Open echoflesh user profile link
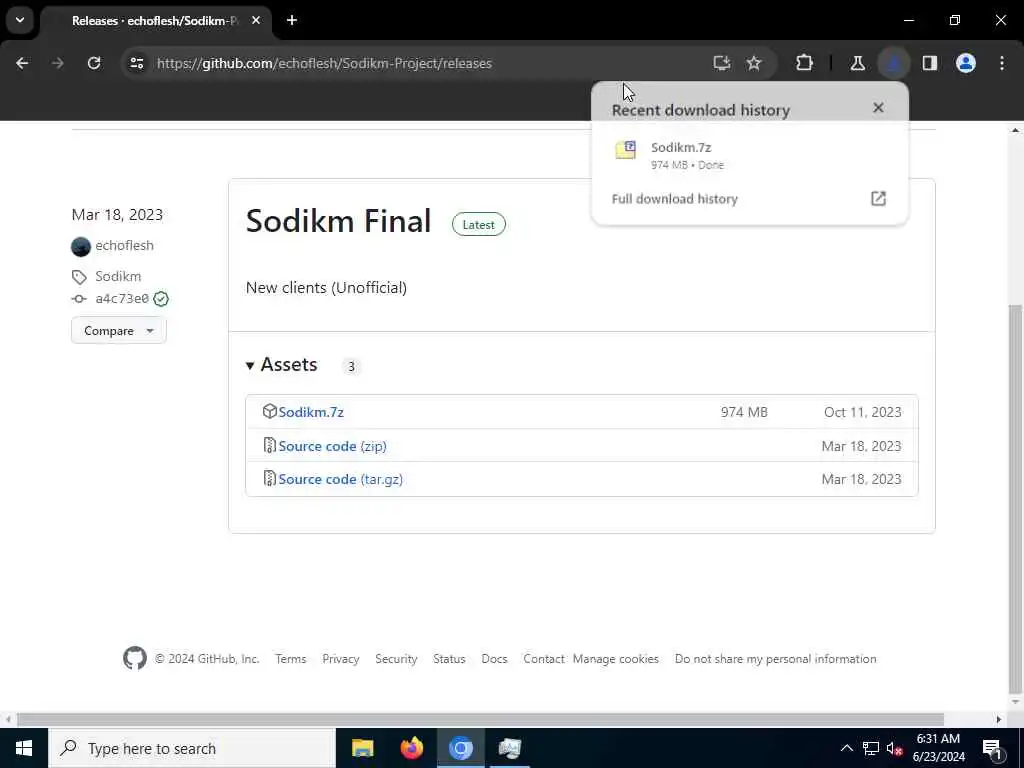This screenshot has width=1024, height=768. (124, 246)
